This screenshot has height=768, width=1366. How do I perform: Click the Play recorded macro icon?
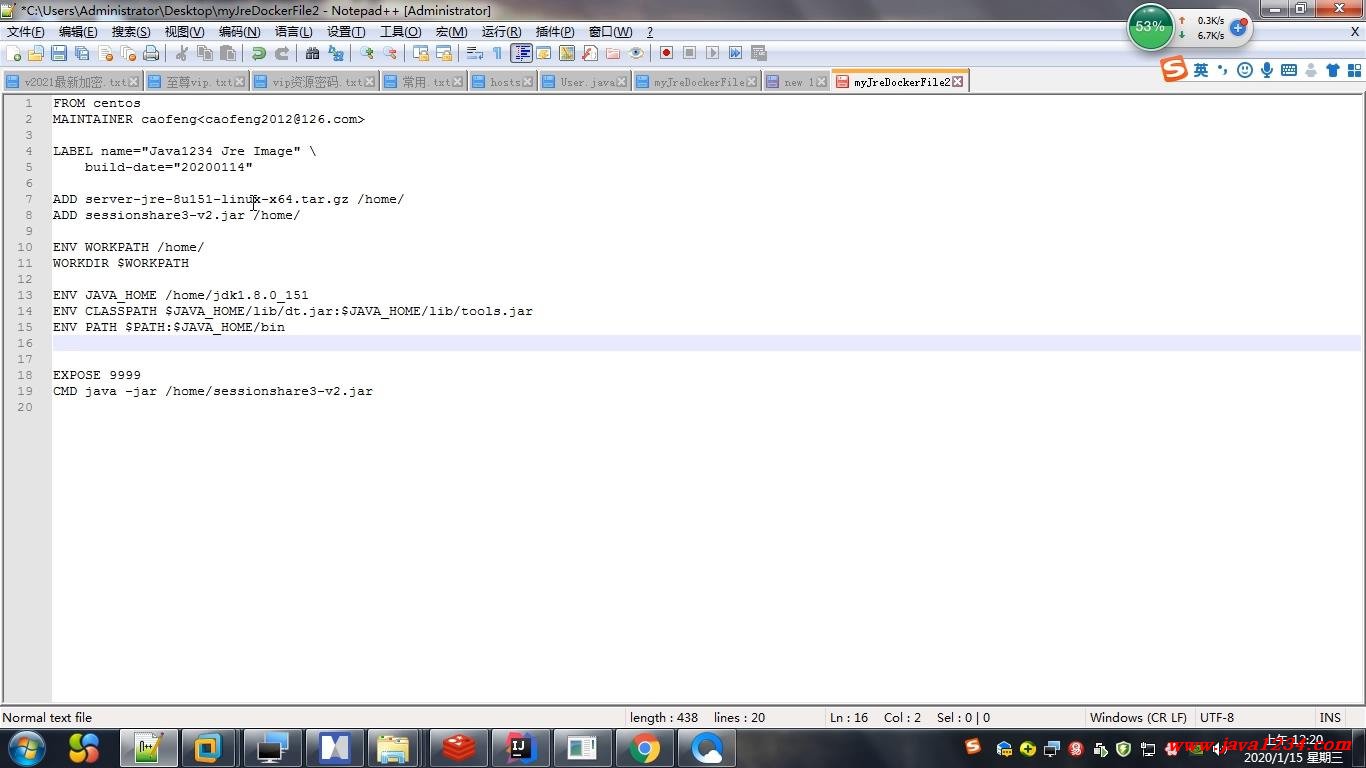pyautogui.click(x=712, y=53)
